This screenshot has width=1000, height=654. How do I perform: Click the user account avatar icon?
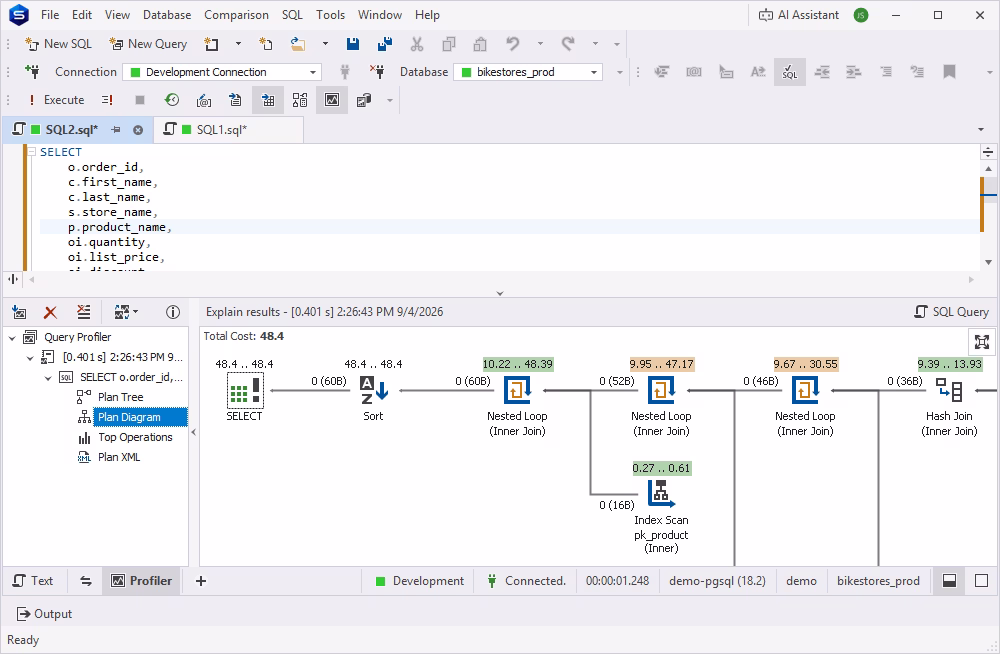861,15
